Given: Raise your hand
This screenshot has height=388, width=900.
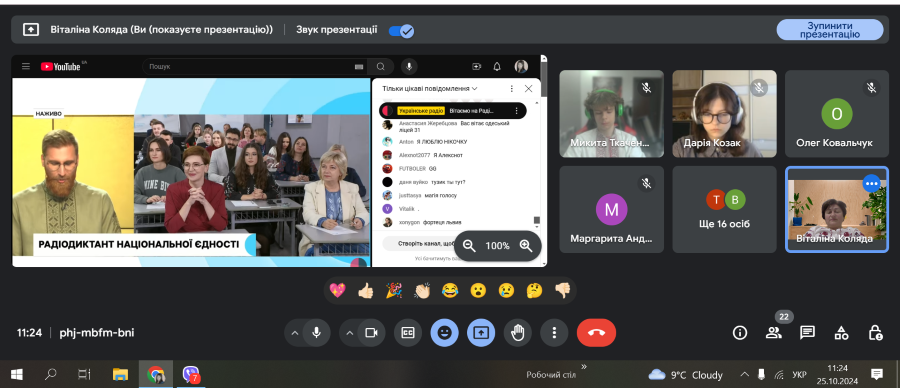Looking at the screenshot, I should (518, 332).
